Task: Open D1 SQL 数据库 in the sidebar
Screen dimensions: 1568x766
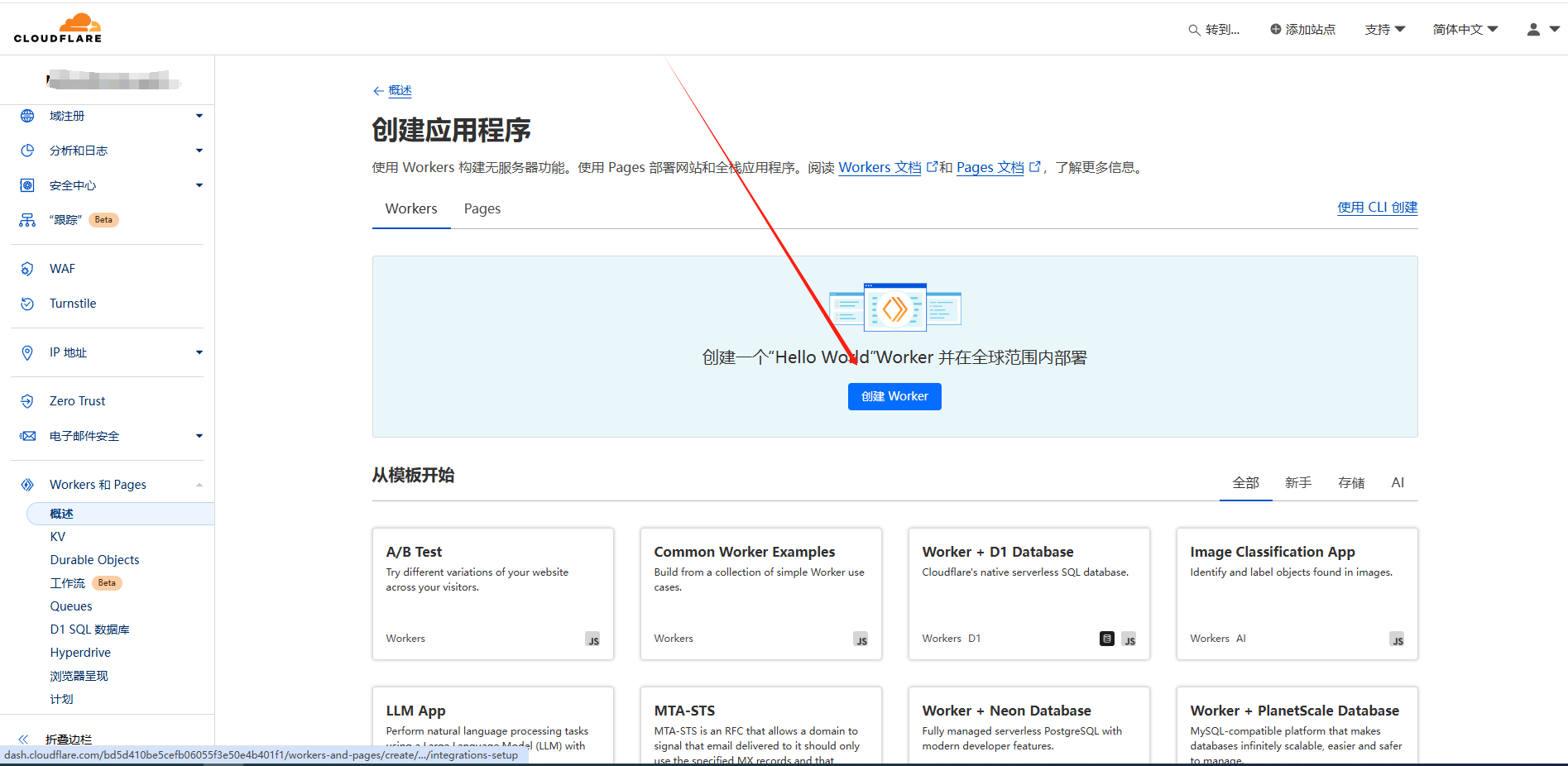Action: point(90,630)
